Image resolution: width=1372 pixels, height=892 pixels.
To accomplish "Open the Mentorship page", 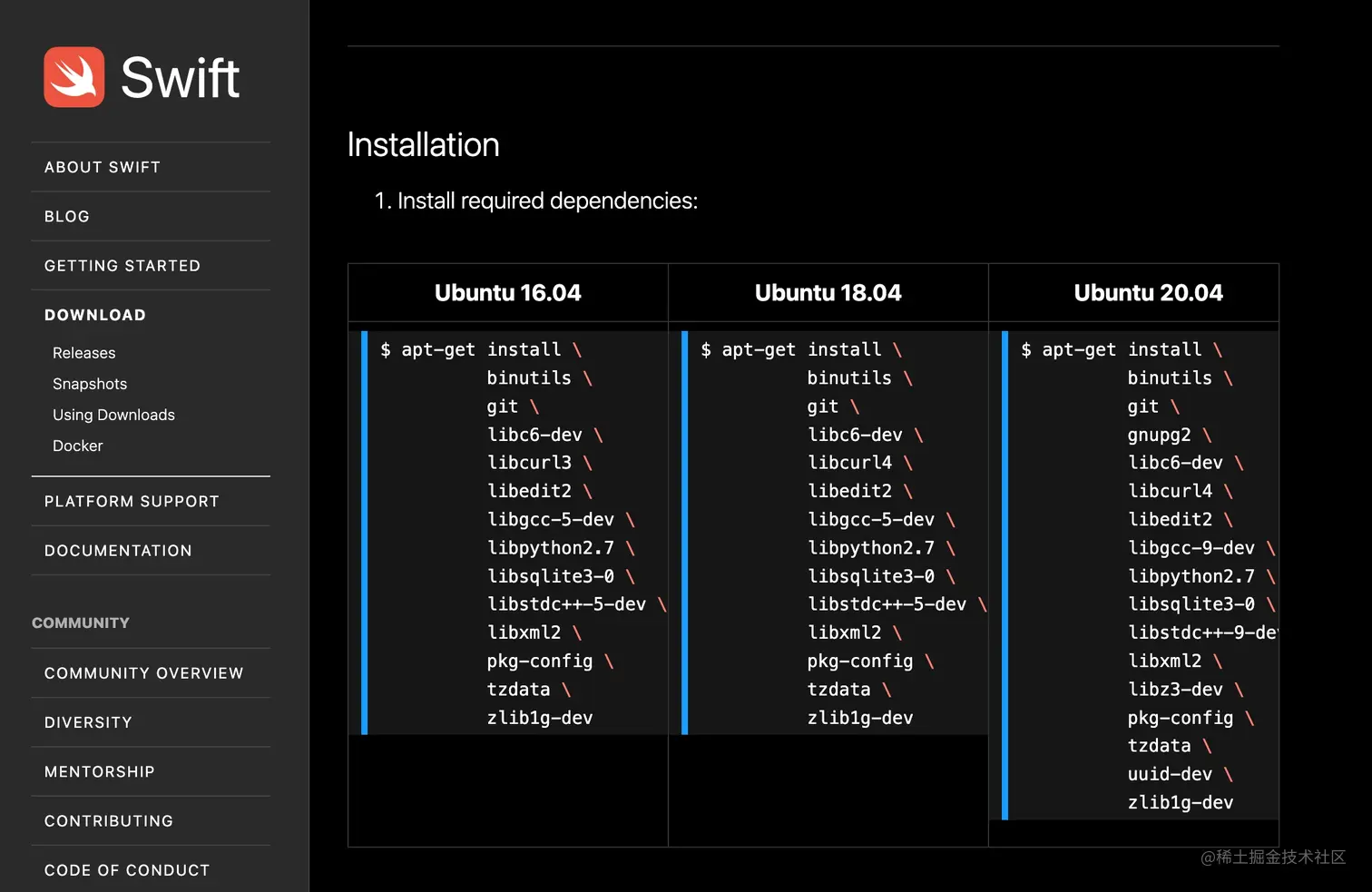I will (100, 771).
